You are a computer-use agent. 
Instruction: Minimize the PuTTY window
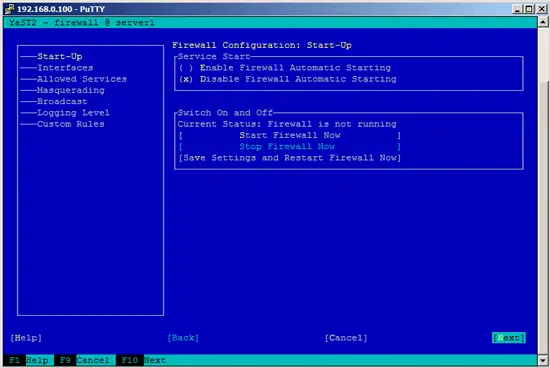coord(518,9)
